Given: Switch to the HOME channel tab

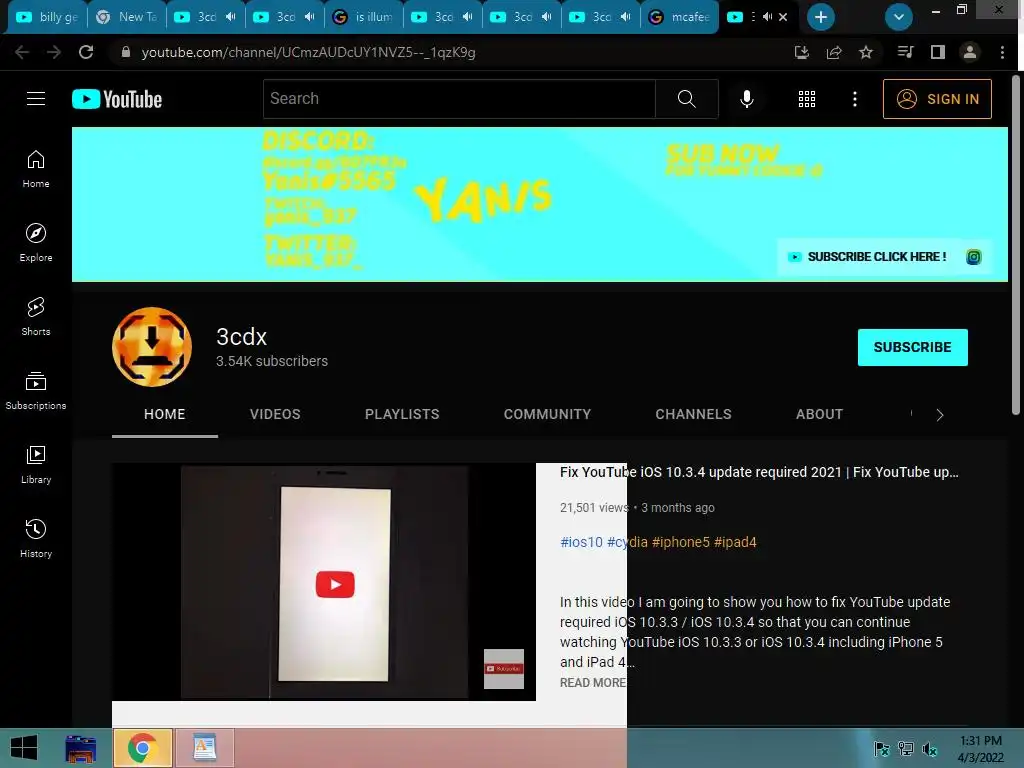Looking at the screenshot, I should pos(165,414).
